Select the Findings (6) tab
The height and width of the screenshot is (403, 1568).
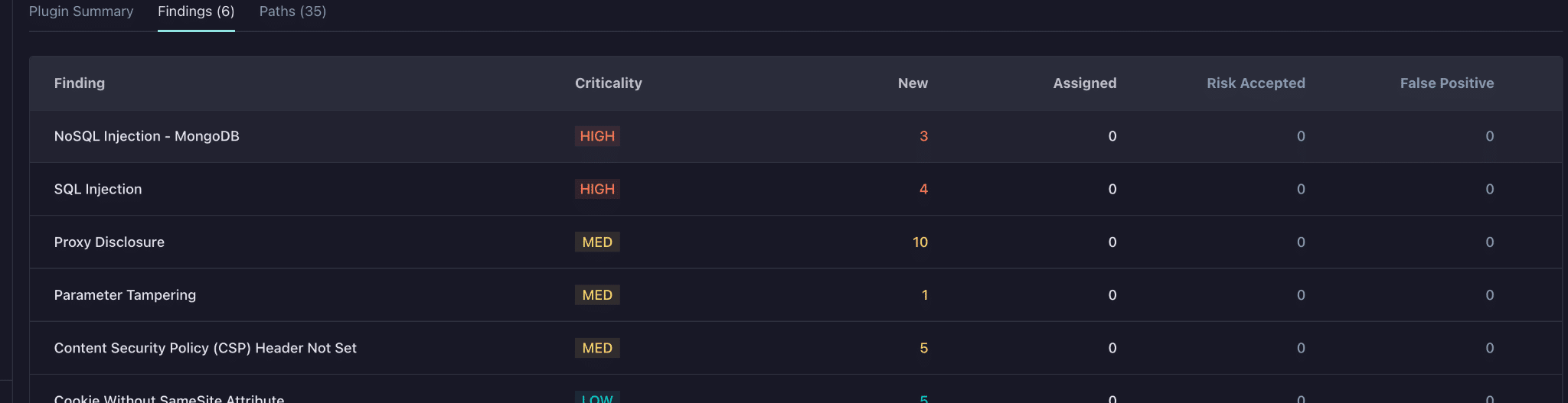[196, 11]
